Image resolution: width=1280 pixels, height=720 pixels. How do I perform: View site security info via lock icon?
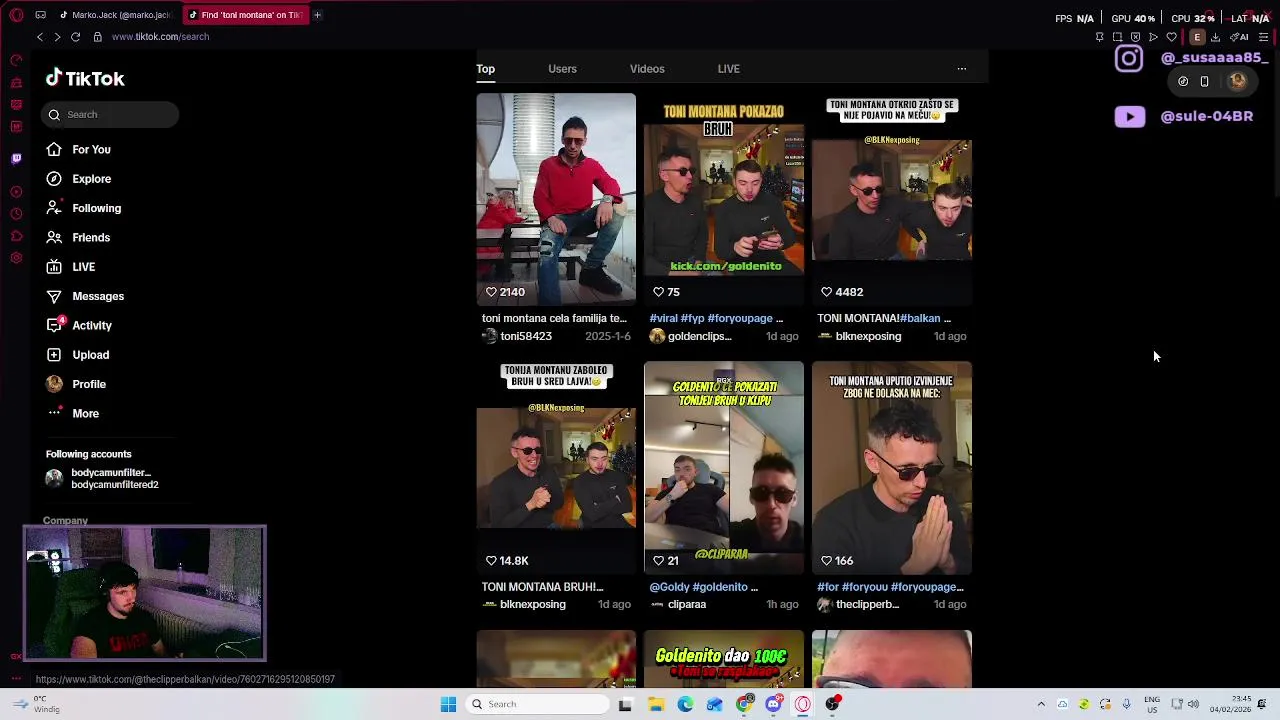97,37
